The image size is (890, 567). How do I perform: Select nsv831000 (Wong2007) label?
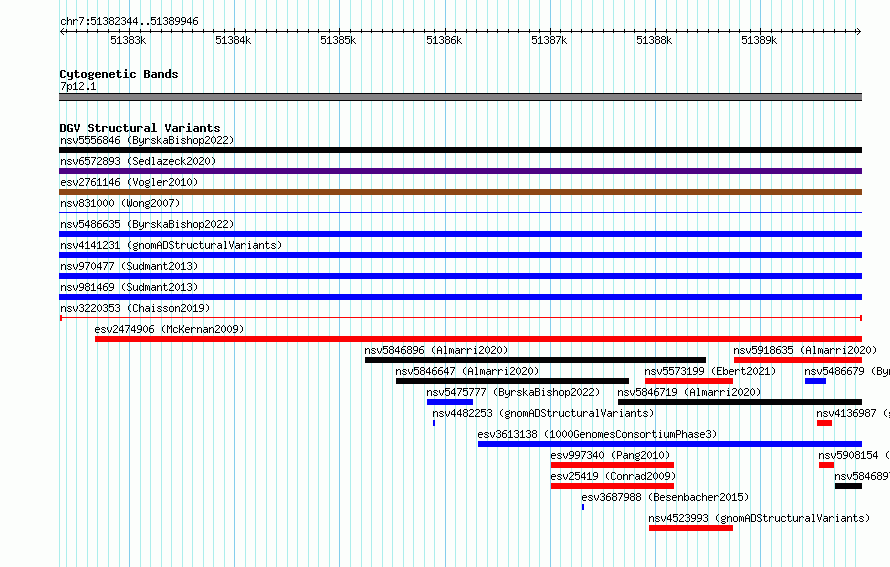(x=120, y=203)
